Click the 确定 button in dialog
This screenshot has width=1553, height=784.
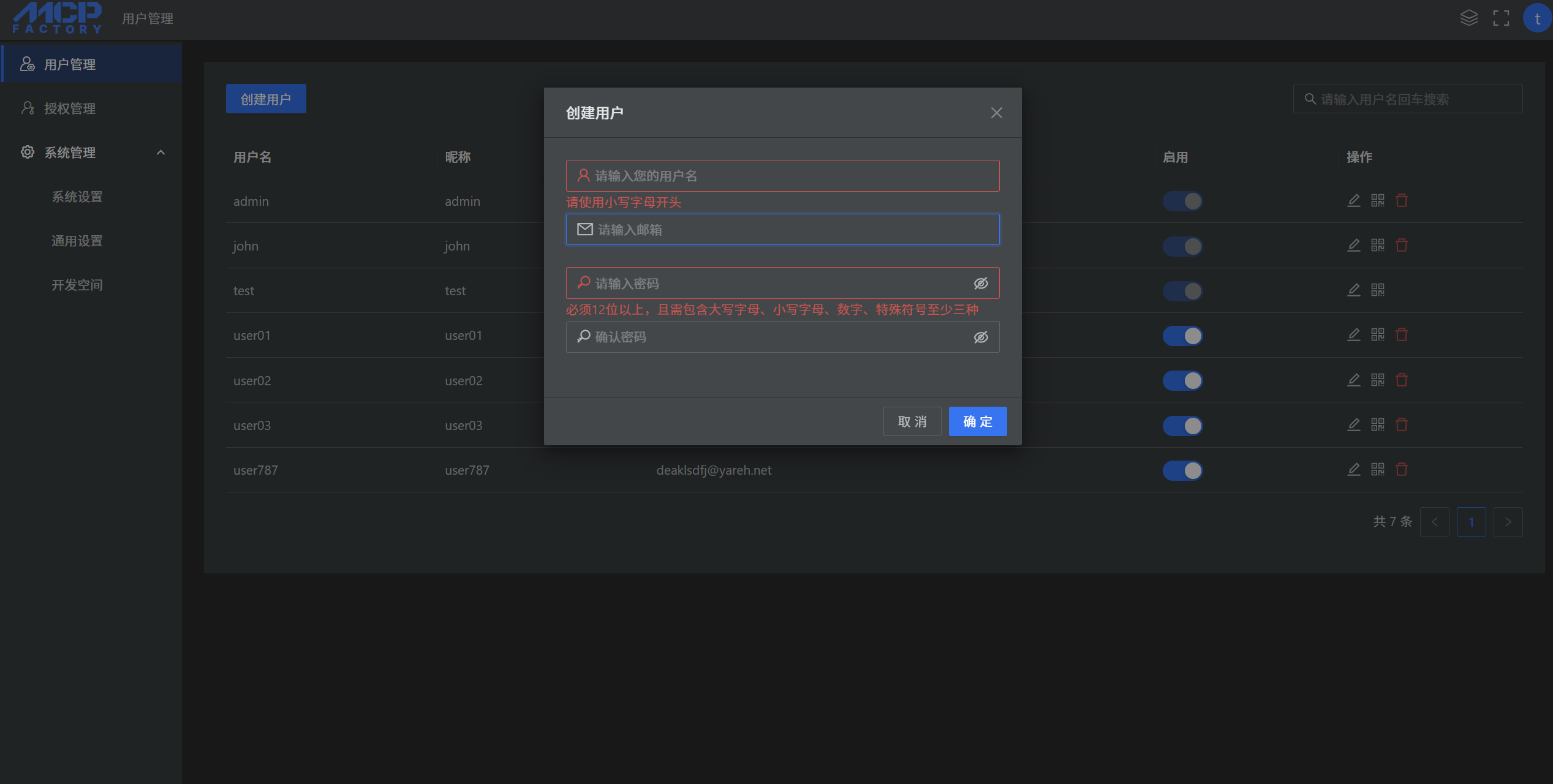(977, 421)
